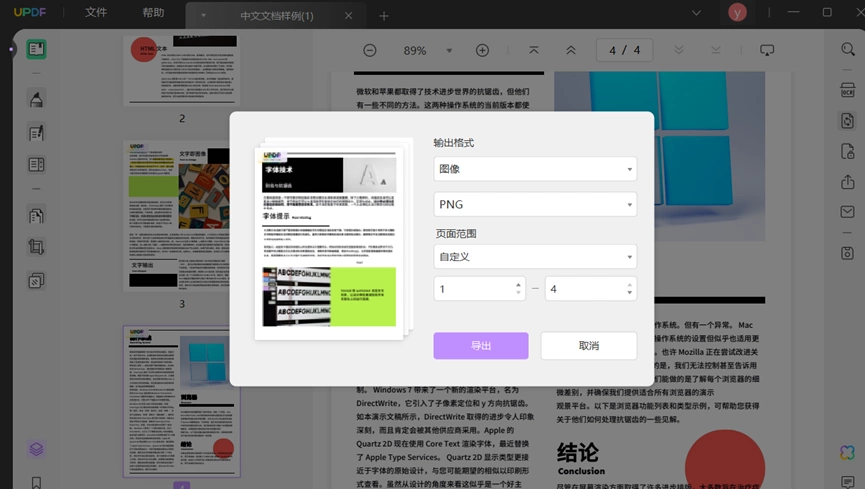Open the Edit PDF tool in sidebar
The height and width of the screenshot is (489, 865).
coord(36,132)
